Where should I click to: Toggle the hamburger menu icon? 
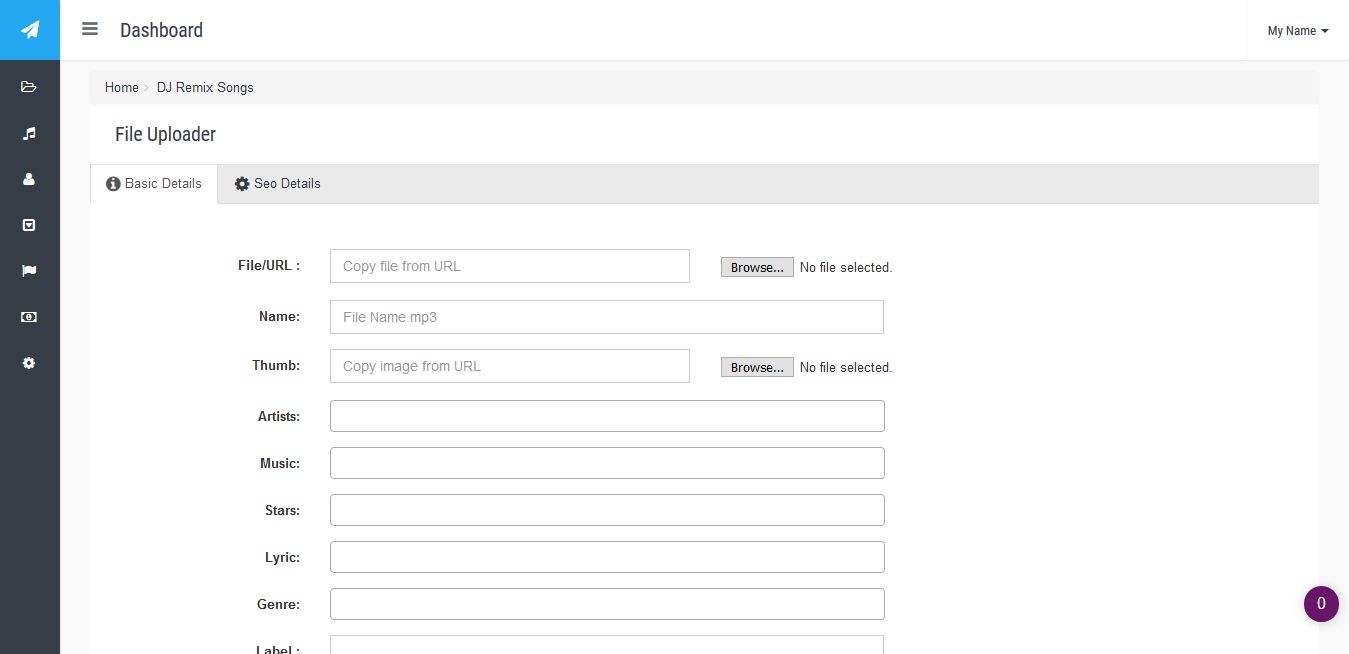tap(90, 29)
